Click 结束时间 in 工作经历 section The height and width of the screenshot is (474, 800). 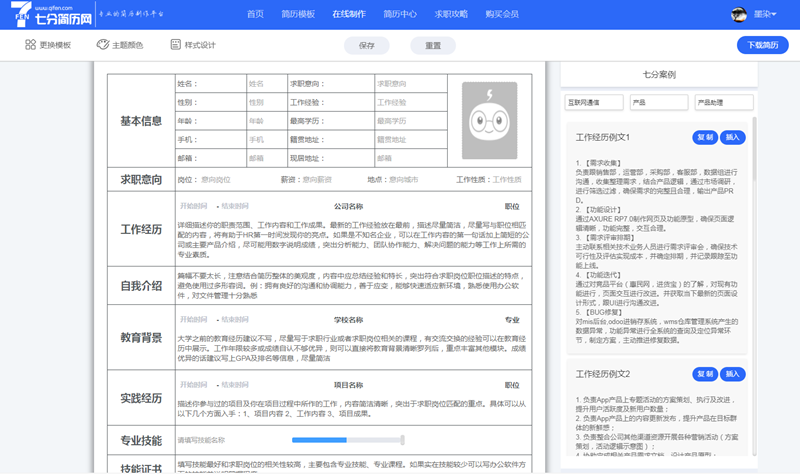(x=235, y=206)
